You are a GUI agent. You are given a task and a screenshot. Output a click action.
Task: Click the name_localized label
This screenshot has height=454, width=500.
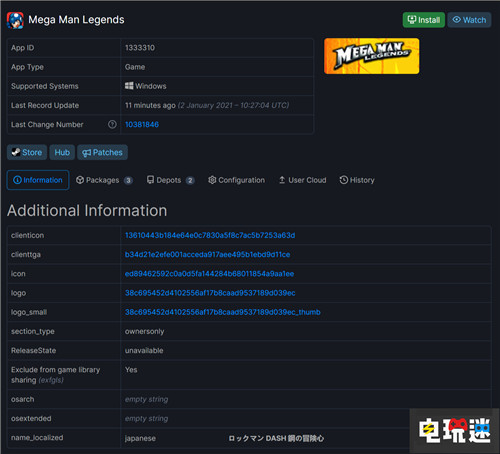tap(37, 438)
